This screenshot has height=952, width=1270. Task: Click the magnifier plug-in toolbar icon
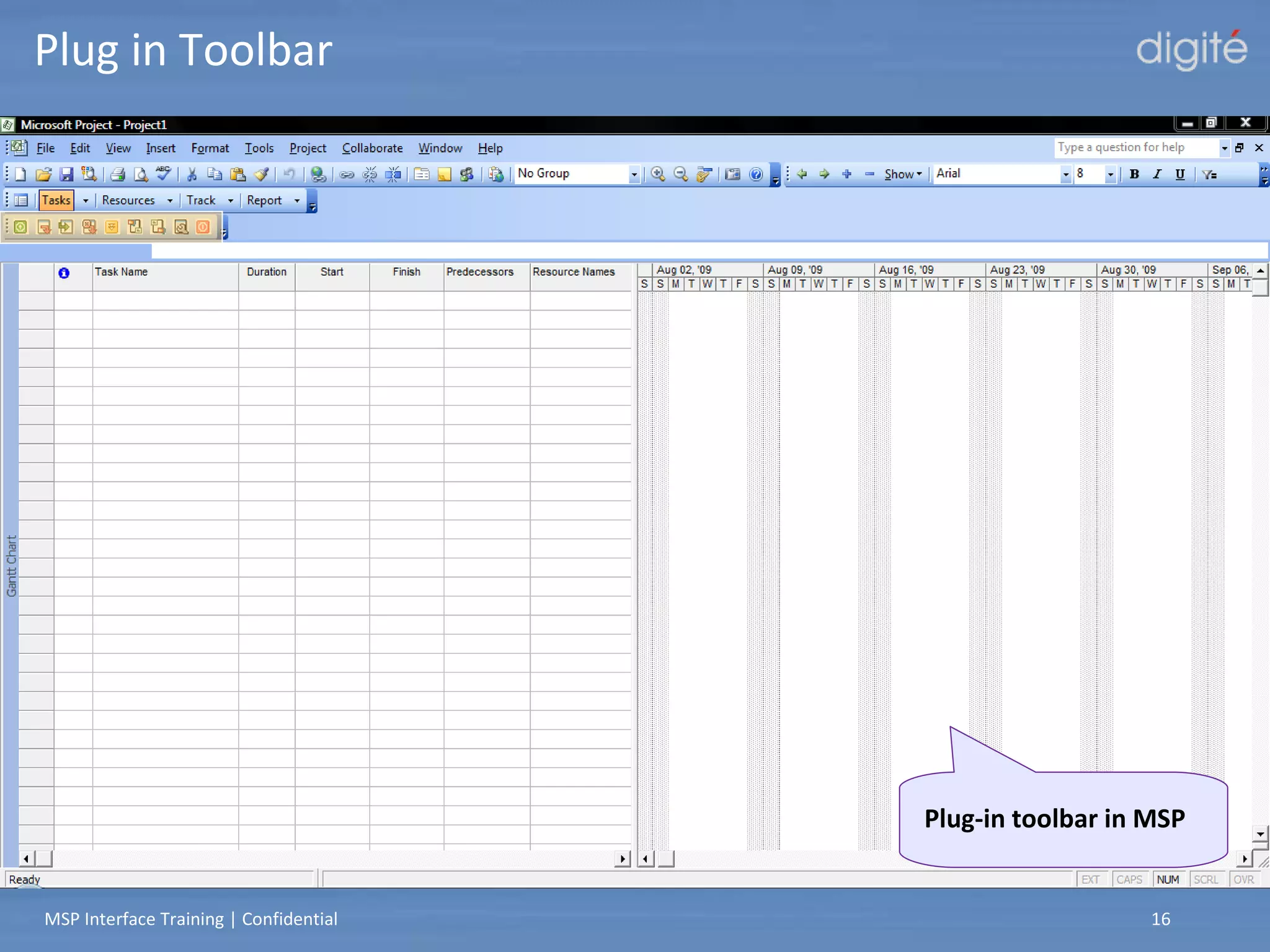[180, 227]
